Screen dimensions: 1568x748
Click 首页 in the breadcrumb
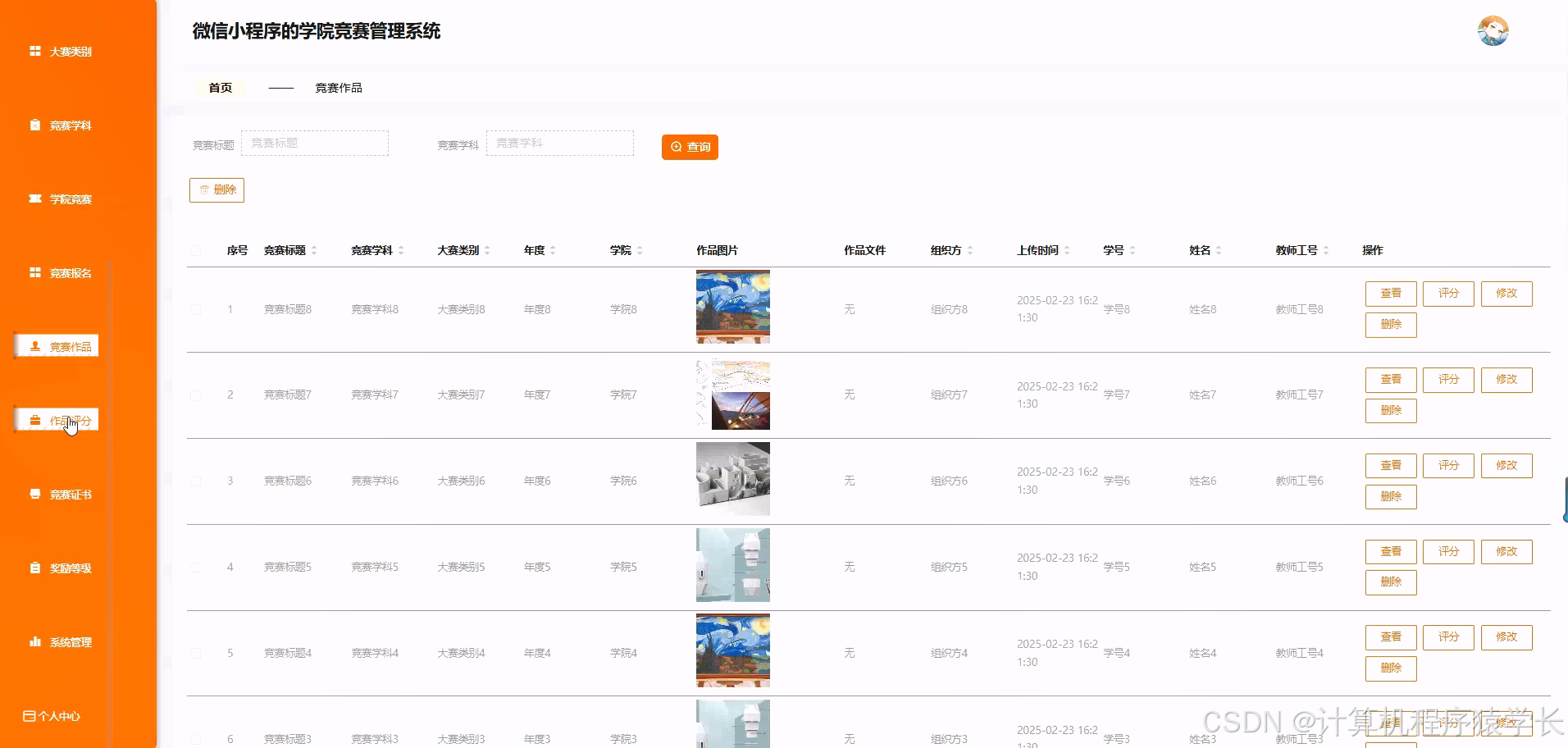point(220,88)
